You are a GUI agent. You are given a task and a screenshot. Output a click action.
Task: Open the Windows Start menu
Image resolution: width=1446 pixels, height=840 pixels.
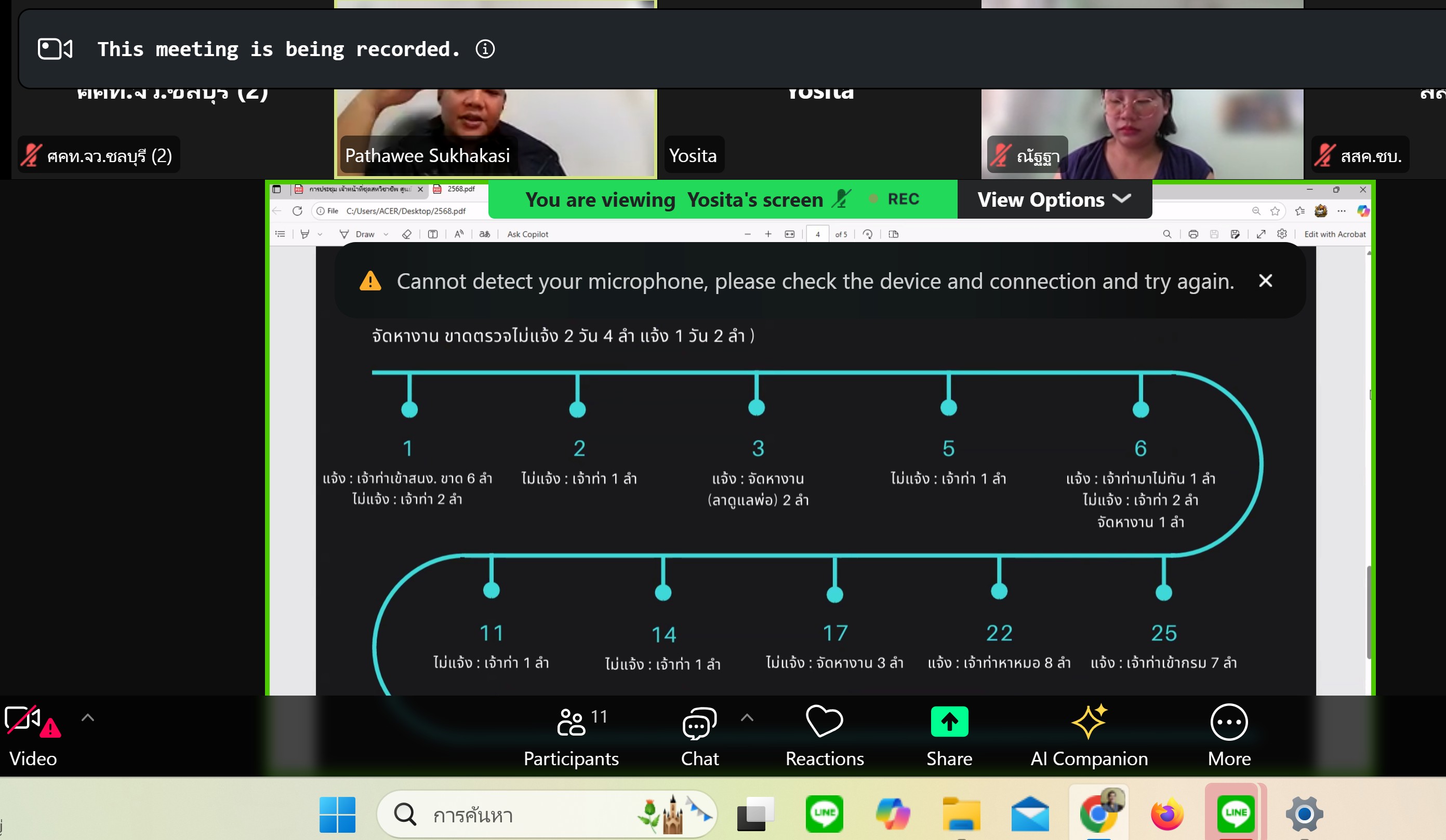[337, 814]
